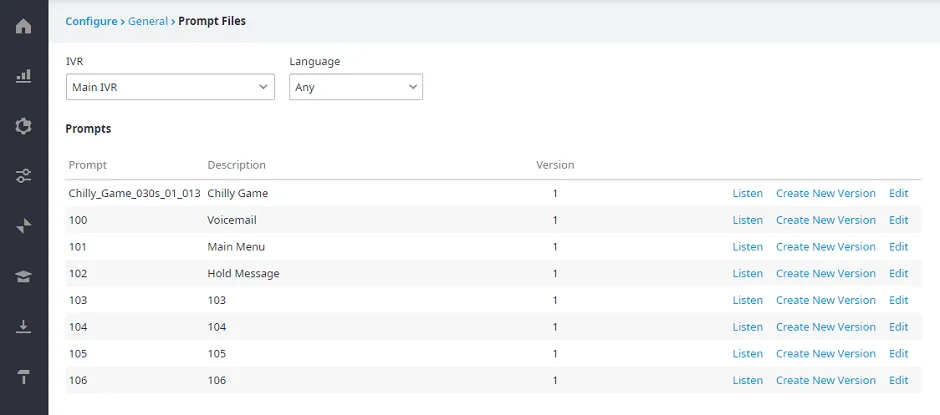Viewport: 940px width, 415px height.
Task: Edit the Main Menu prompt
Action: coord(899,246)
